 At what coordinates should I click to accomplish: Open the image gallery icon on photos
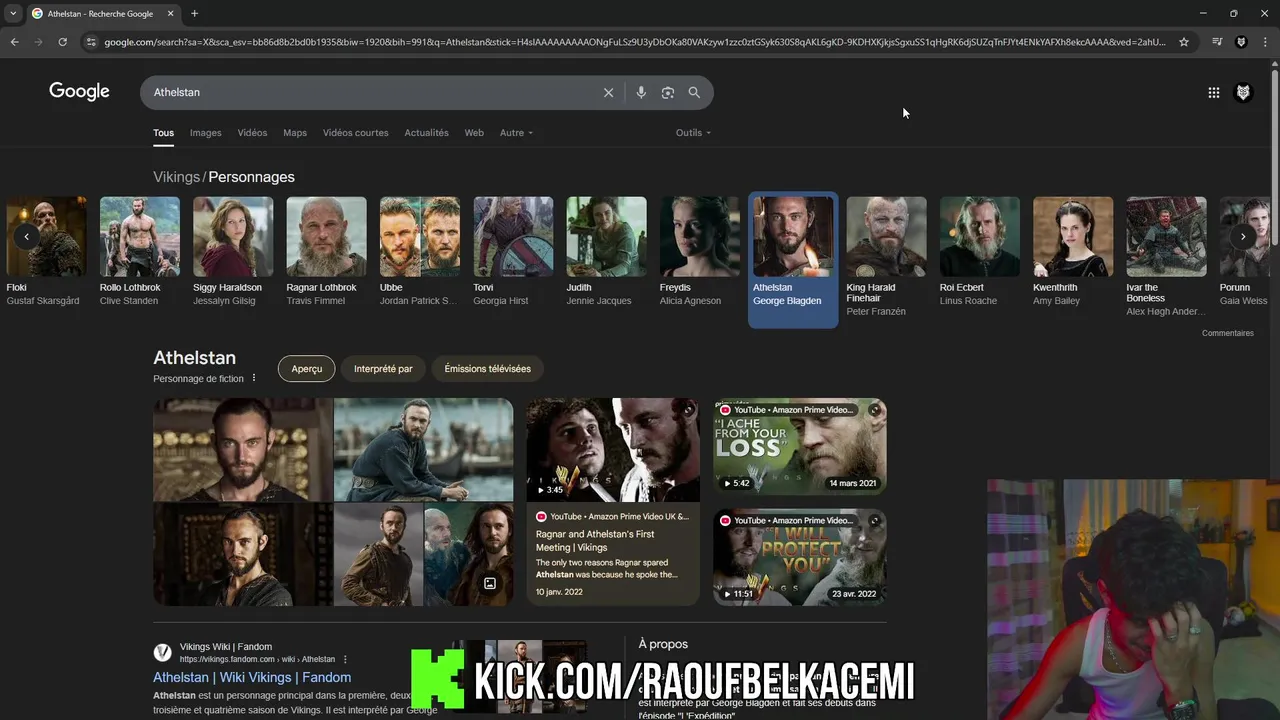tap(490, 583)
